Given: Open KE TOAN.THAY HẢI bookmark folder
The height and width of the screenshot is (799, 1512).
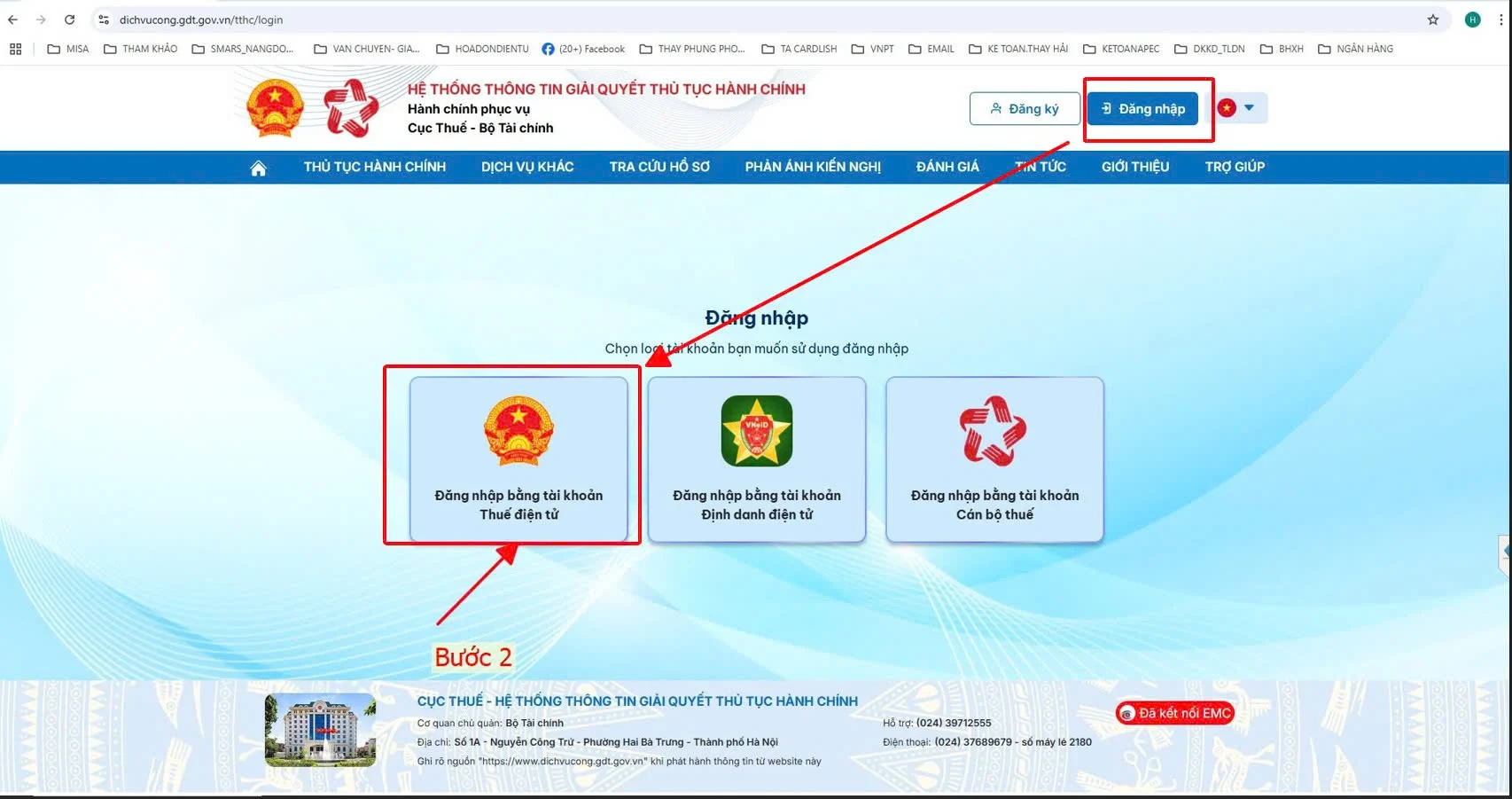Looking at the screenshot, I should 1017,49.
